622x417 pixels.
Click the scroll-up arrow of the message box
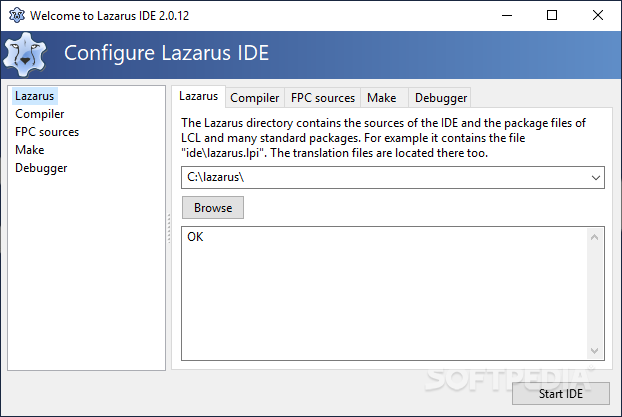(594, 237)
